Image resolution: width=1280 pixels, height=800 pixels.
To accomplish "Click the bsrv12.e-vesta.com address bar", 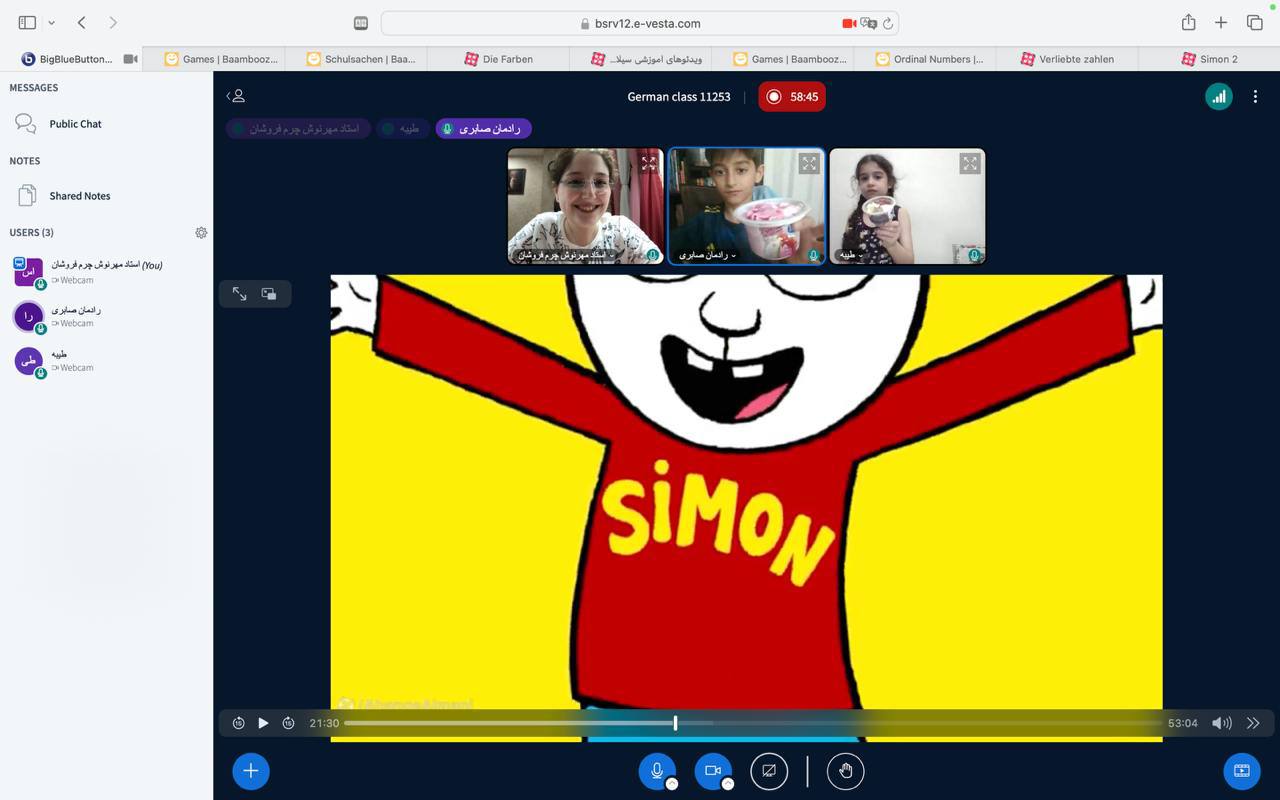I will coord(640,23).
